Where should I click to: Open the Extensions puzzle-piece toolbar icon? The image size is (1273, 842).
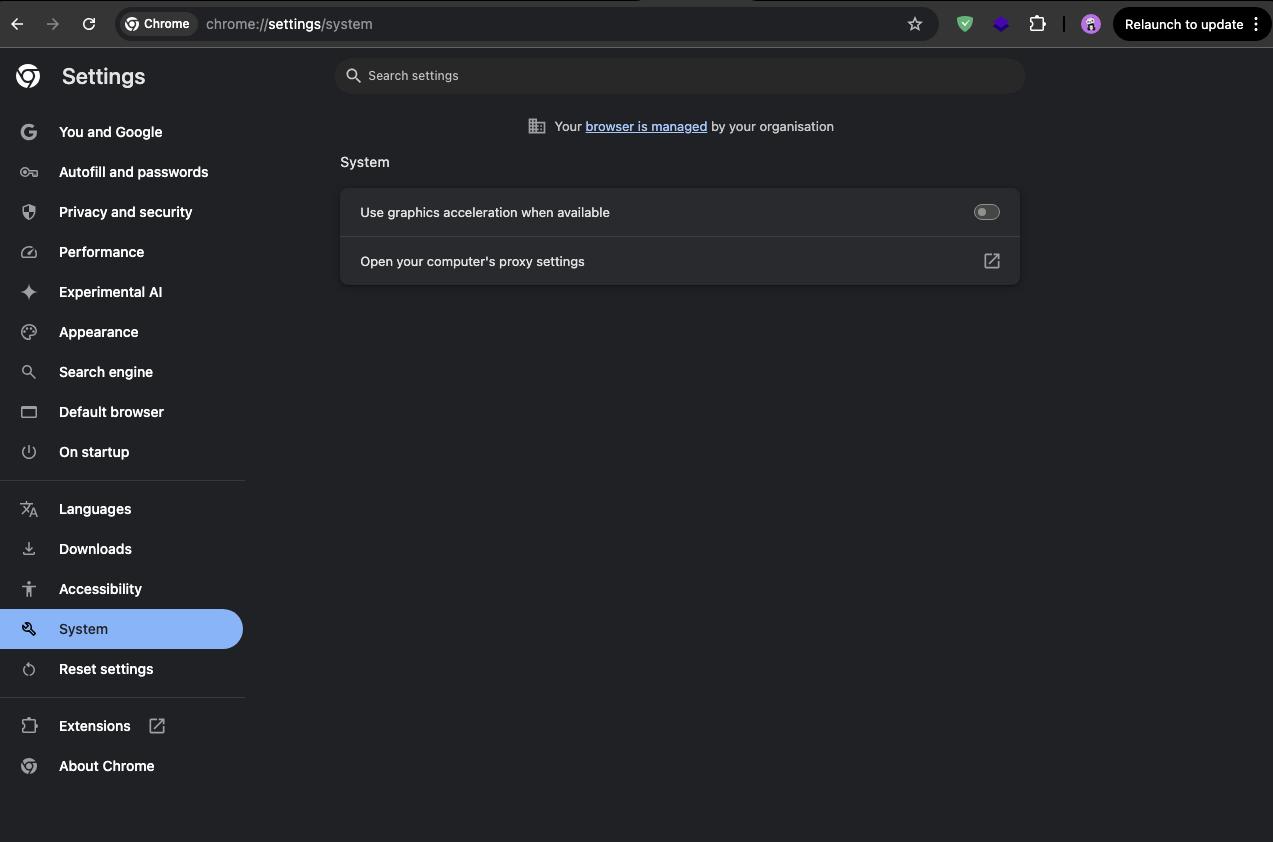(x=1037, y=23)
